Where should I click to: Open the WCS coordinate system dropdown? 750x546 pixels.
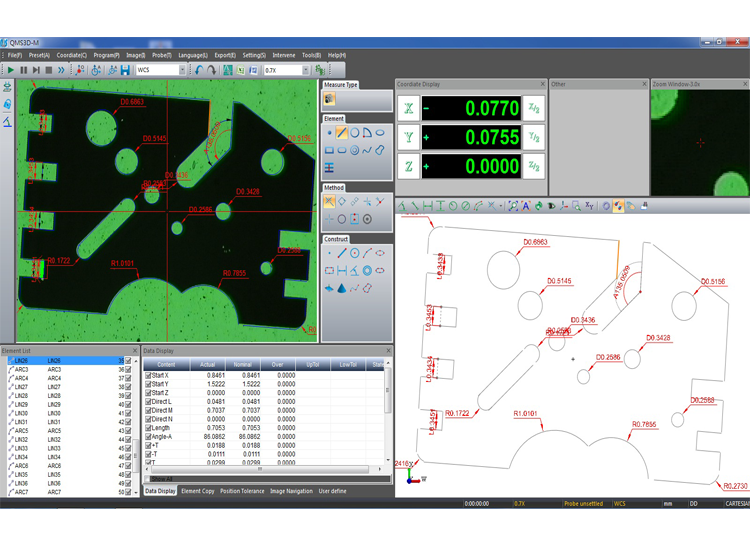pos(181,70)
